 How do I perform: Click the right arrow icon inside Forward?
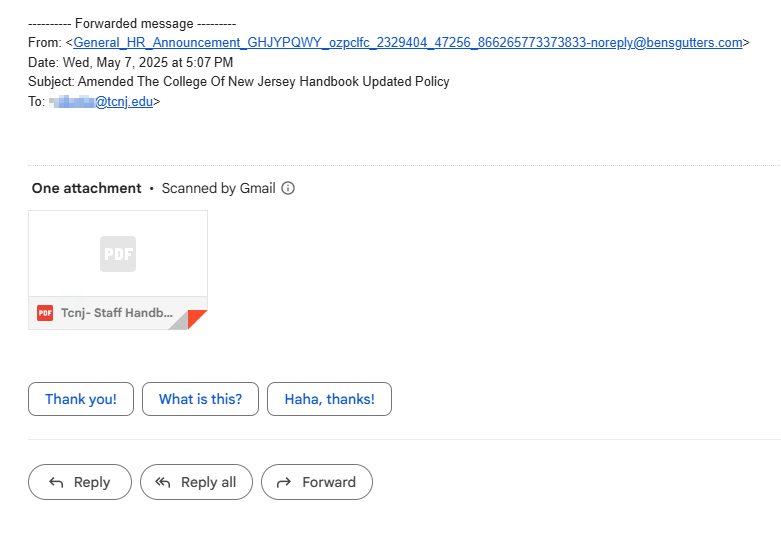point(284,482)
